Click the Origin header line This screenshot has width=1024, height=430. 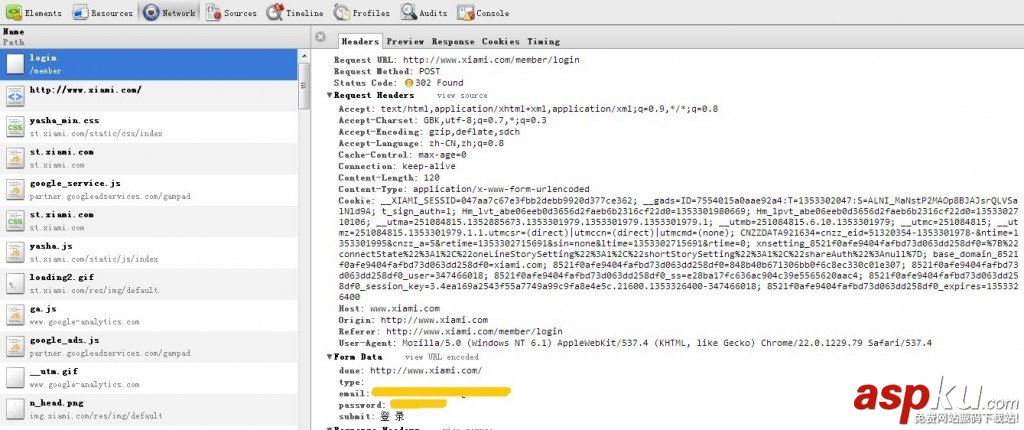413,320
